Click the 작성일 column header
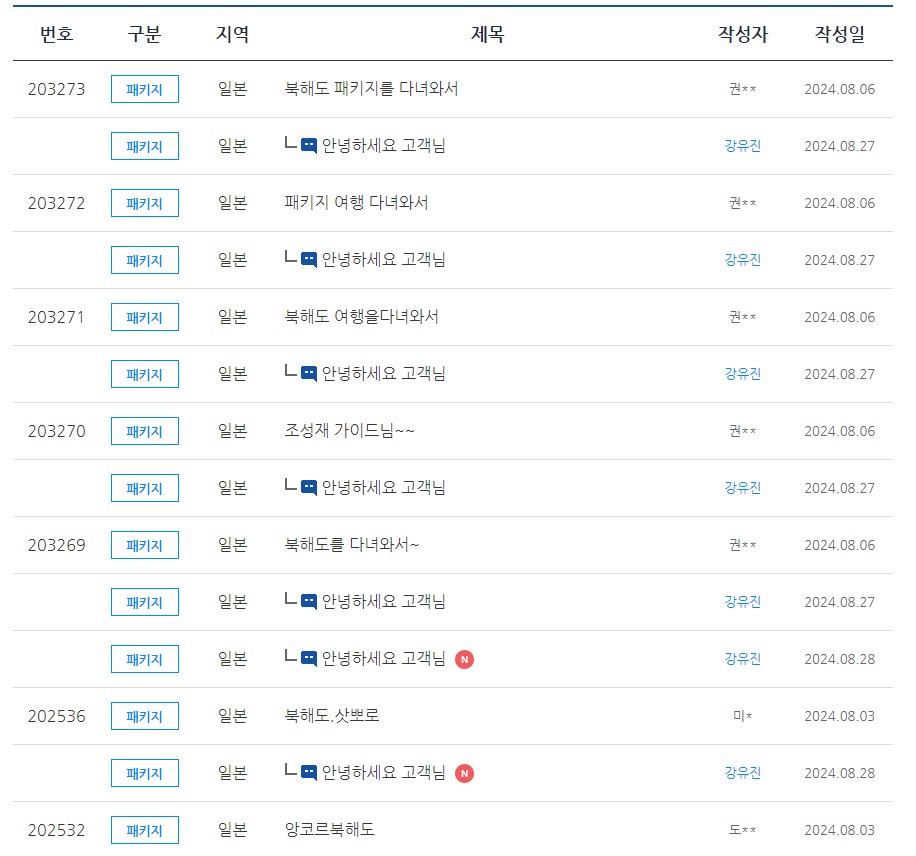 (839, 34)
